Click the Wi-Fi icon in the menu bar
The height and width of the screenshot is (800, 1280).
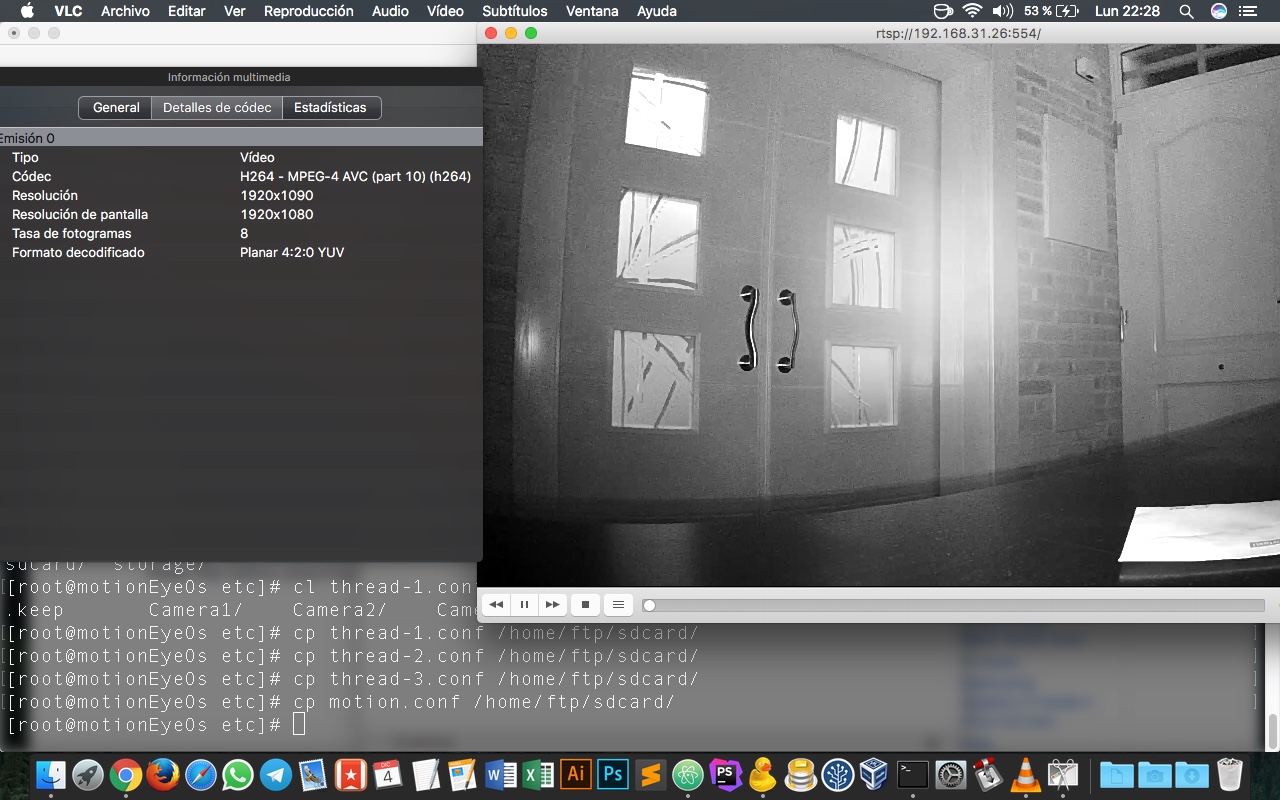(x=972, y=11)
